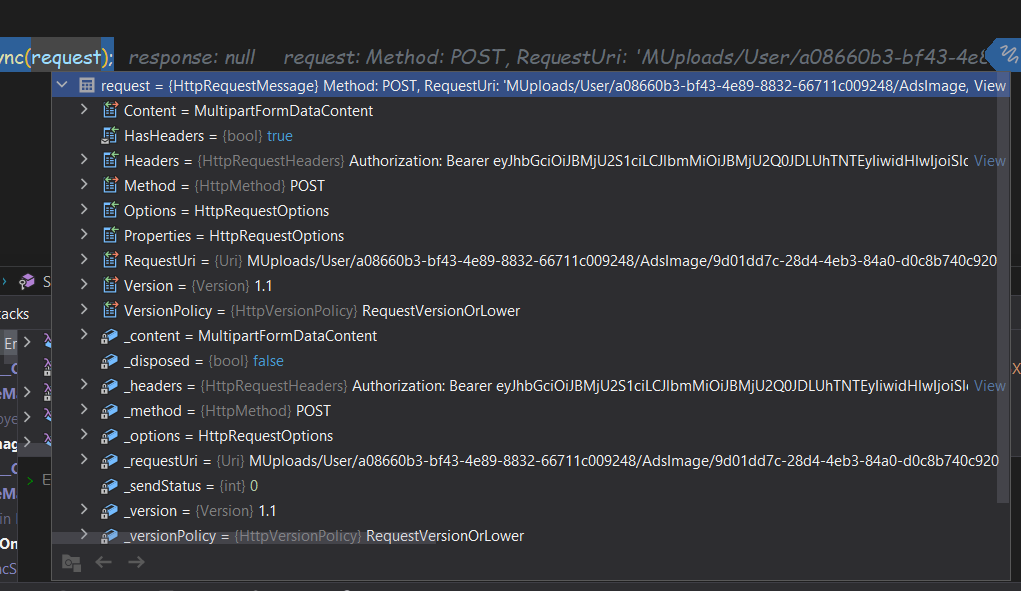This screenshot has width=1021, height=591.
Task: Click the _headers private field icon
Action: click(x=109, y=386)
